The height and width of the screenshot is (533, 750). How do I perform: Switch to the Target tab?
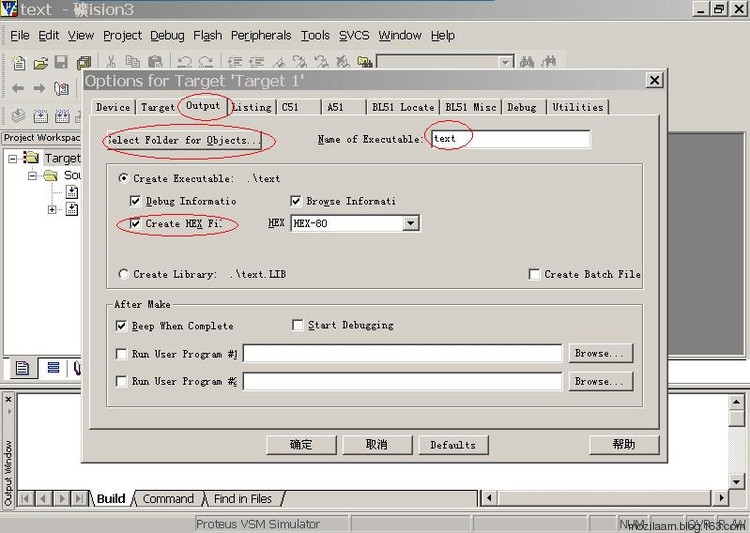[157, 107]
